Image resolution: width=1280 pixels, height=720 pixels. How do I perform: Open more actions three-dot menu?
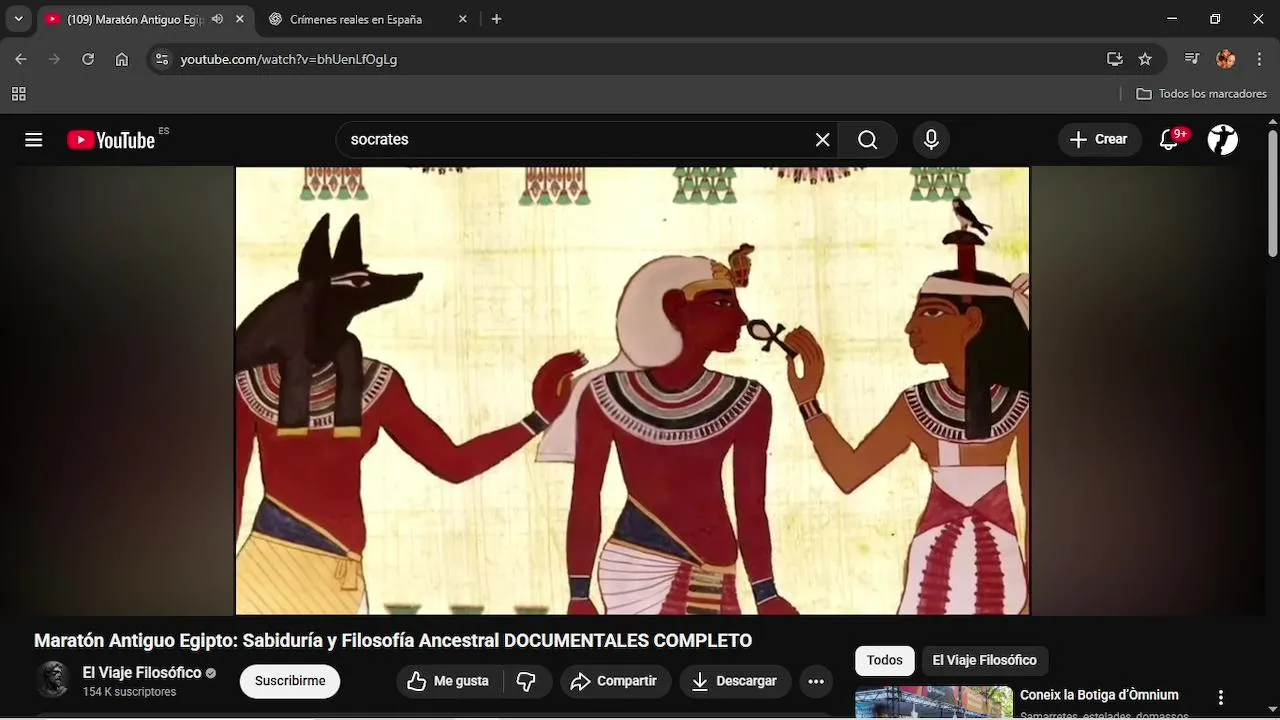tap(816, 681)
